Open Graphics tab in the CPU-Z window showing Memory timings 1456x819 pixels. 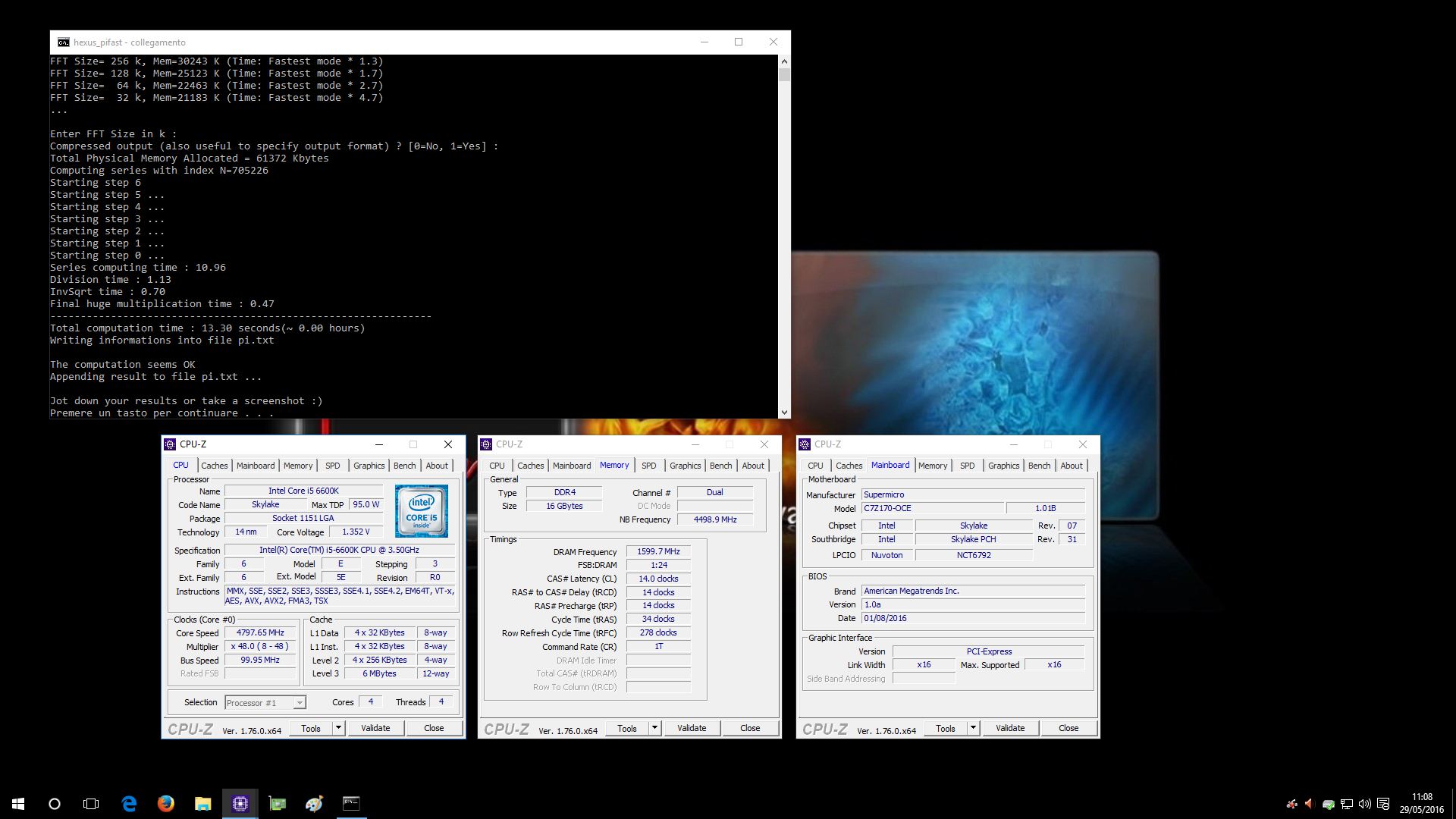coord(686,466)
